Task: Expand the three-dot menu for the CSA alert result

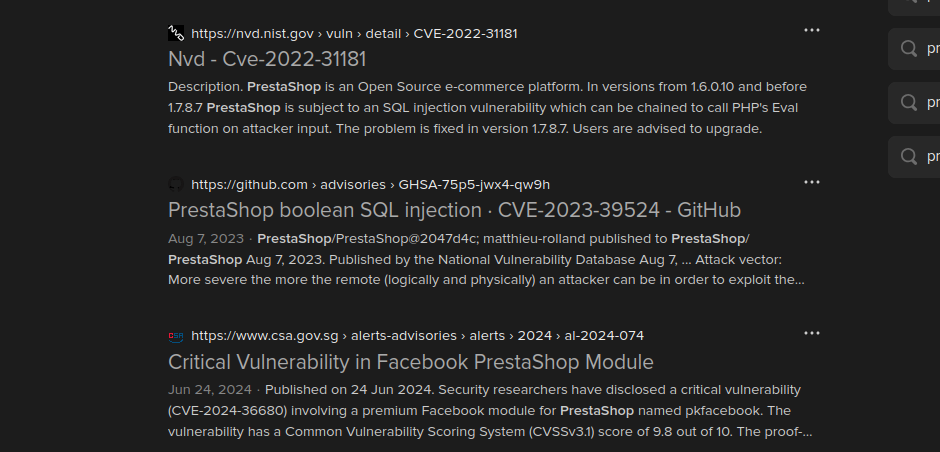Action: click(812, 333)
